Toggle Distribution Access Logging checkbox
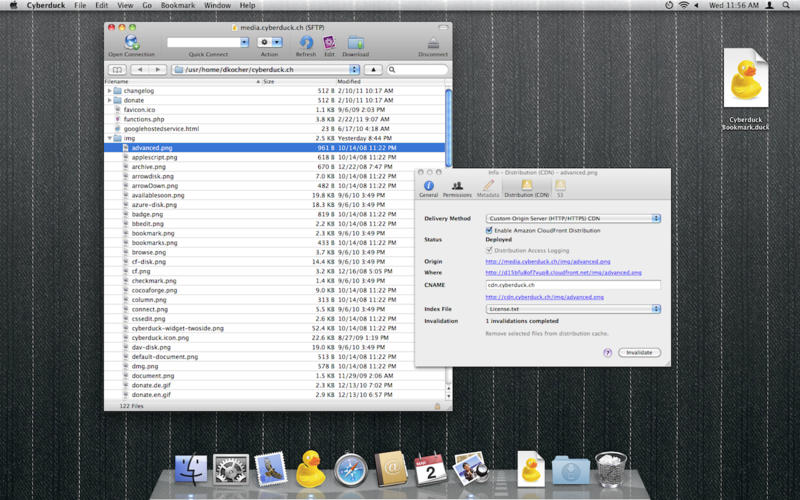 click(x=489, y=250)
